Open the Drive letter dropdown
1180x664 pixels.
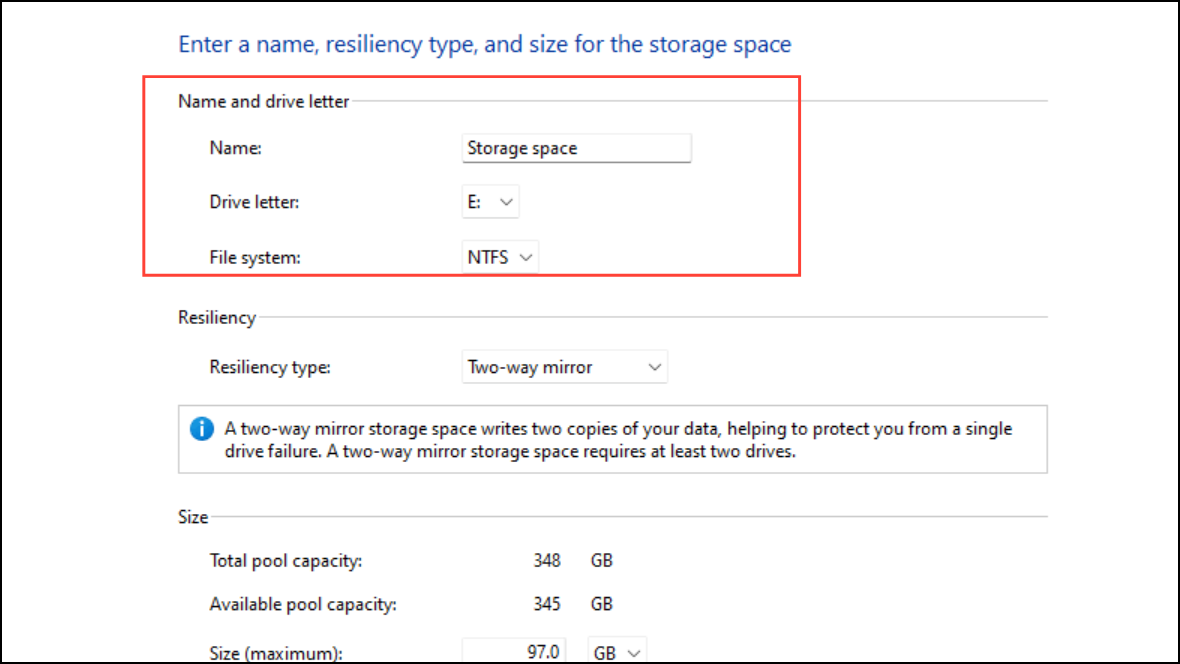(x=490, y=202)
